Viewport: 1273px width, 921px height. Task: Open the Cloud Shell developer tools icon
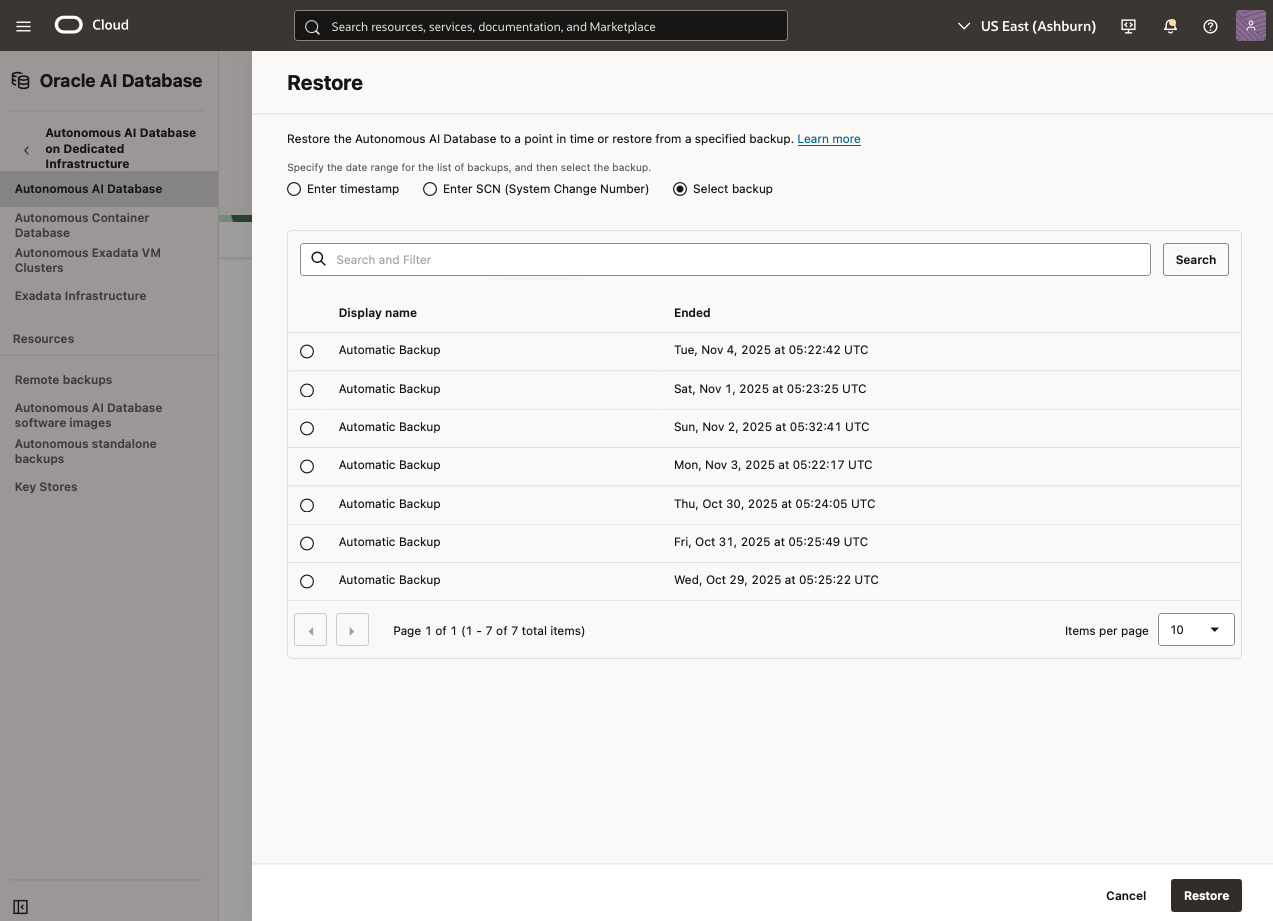point(1129,26)
